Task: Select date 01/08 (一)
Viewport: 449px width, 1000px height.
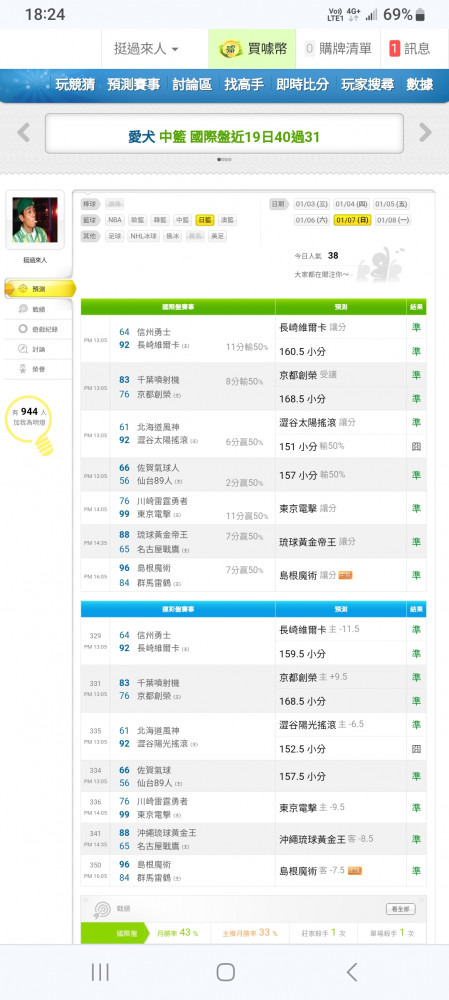Action: 393,220
